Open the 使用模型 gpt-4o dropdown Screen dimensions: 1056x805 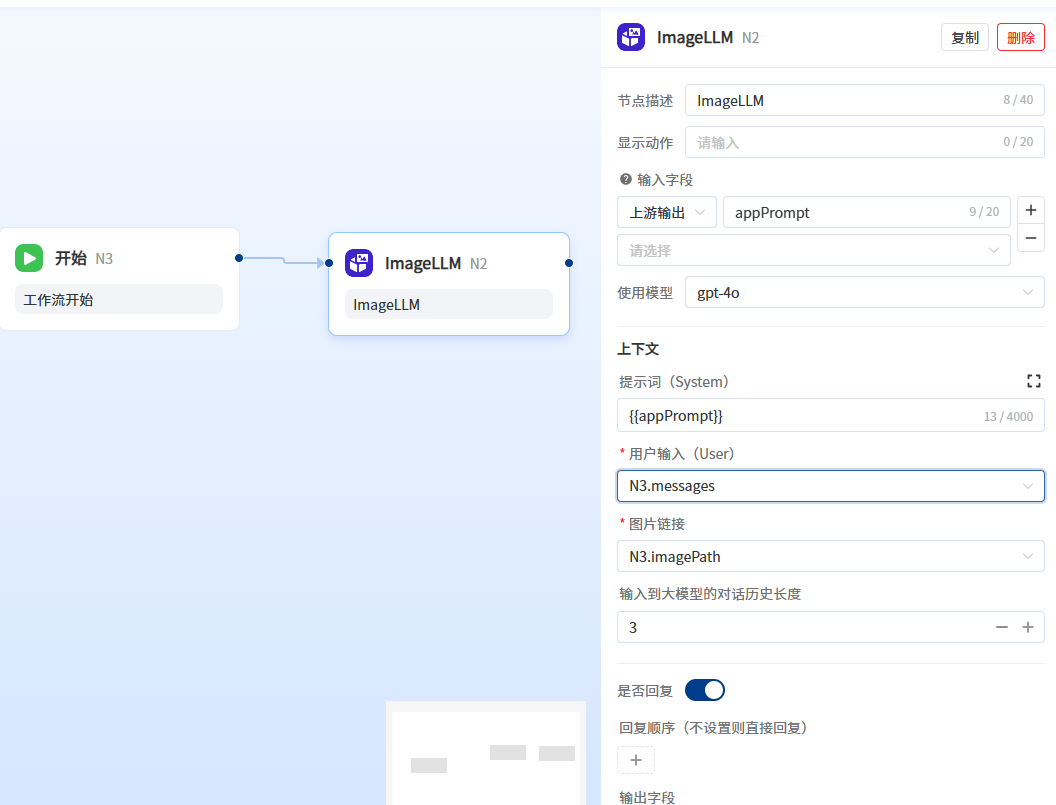click(864, 293)
